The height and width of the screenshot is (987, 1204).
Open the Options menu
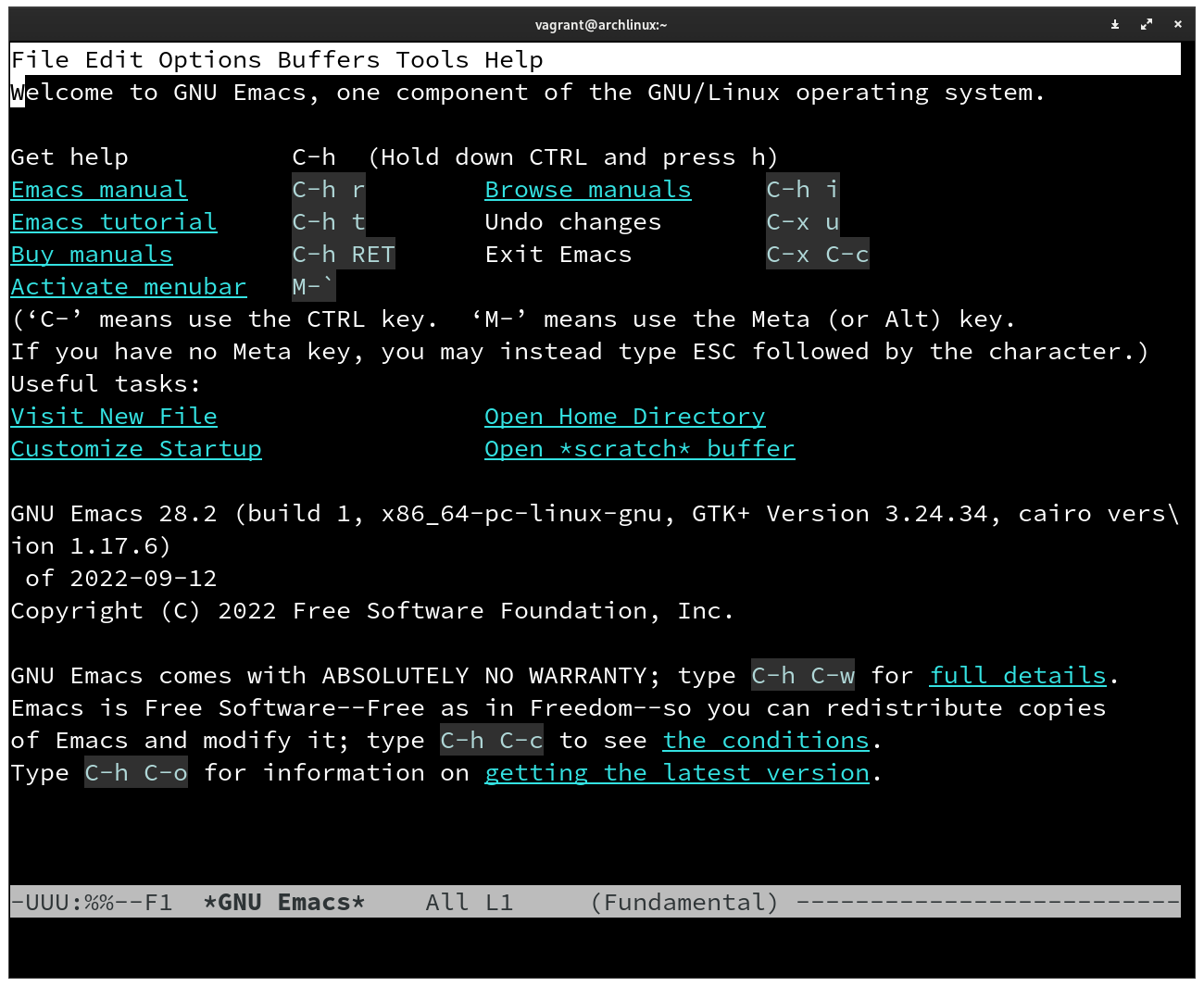[210, 60]
